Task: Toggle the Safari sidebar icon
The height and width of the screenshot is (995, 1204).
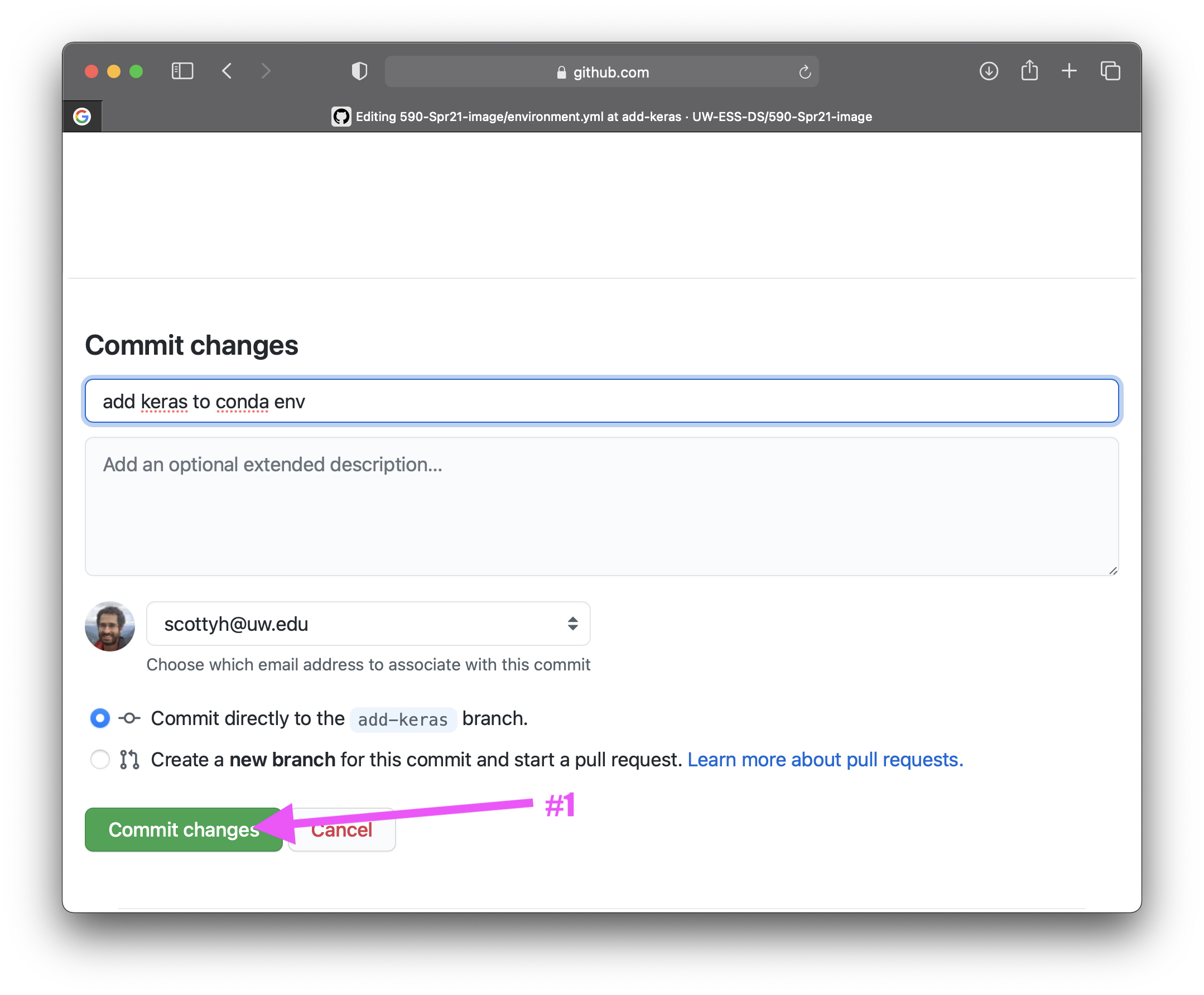Action: (x=182, y=71)
